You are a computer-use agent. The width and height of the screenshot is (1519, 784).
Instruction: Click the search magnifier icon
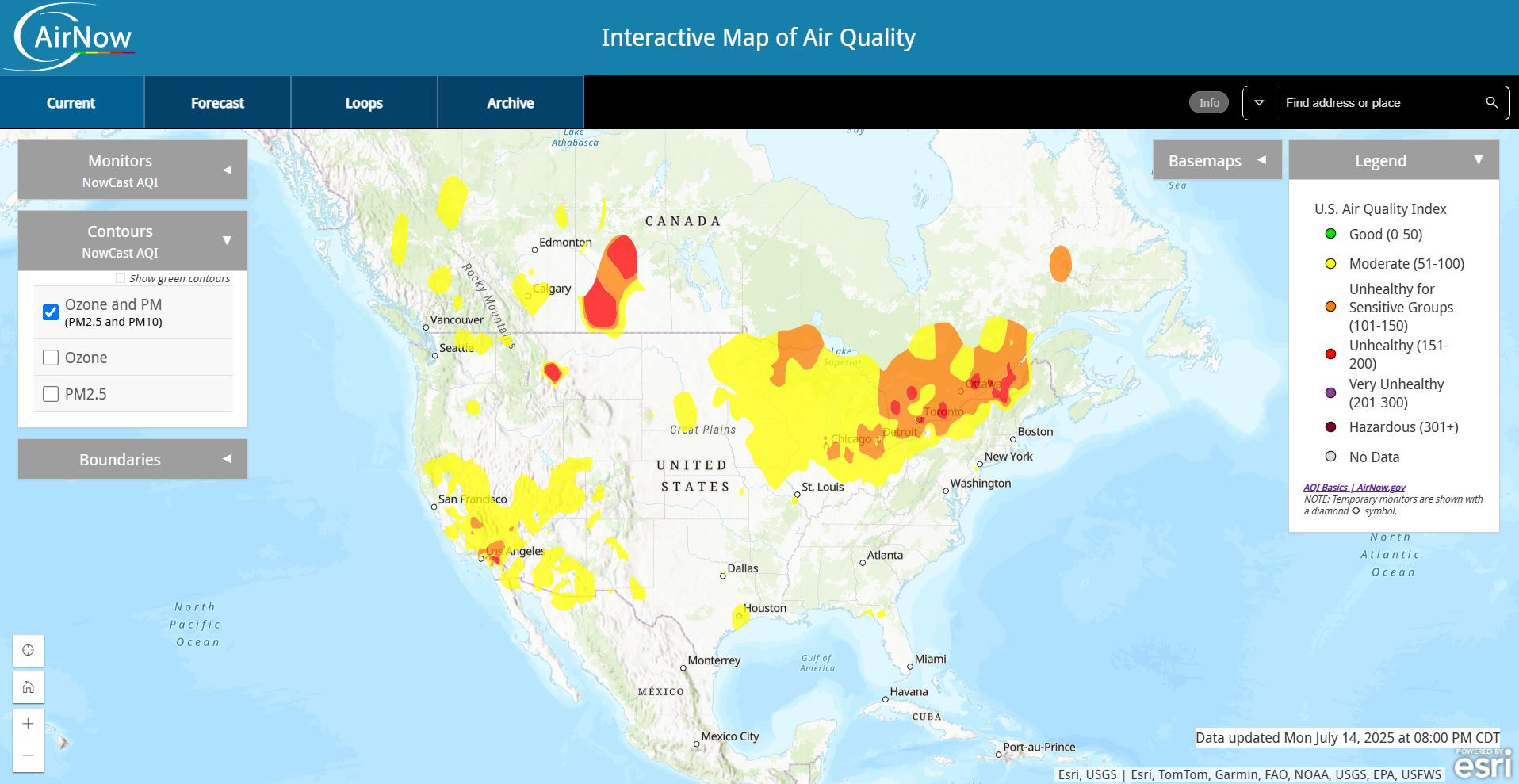(1491, 103)
